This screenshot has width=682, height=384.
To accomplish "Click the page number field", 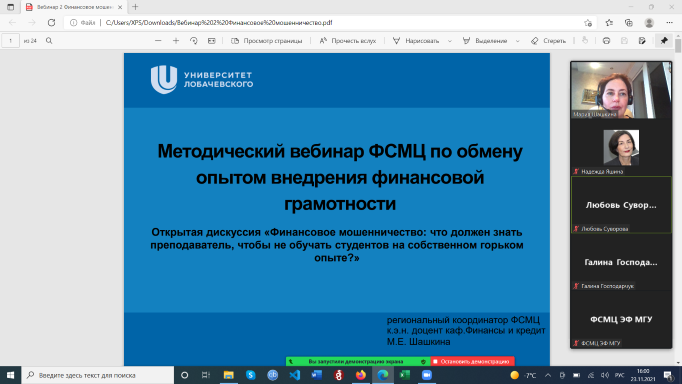I will (10, 40).
